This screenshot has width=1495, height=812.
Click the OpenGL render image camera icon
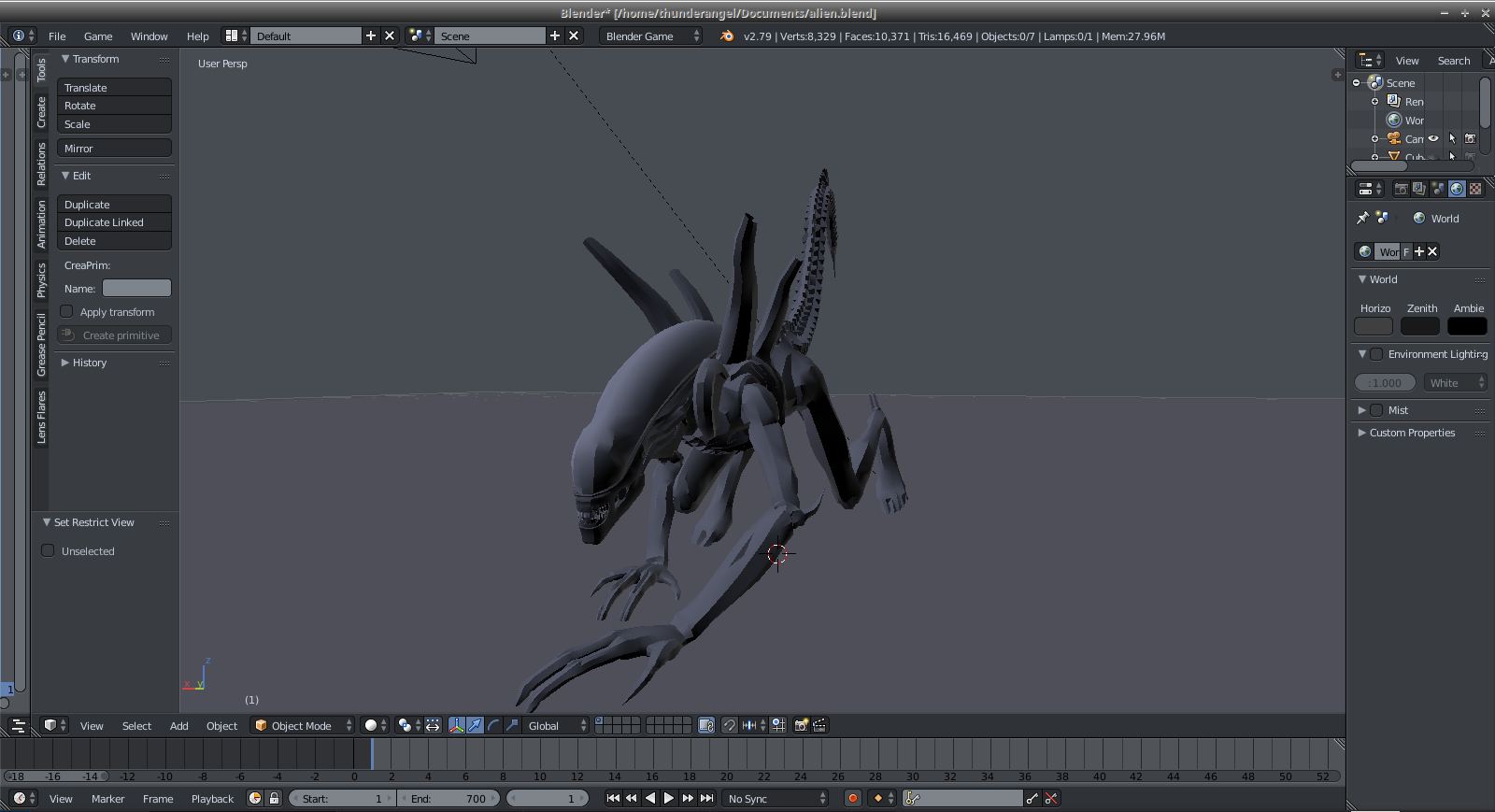click(801, 725)
